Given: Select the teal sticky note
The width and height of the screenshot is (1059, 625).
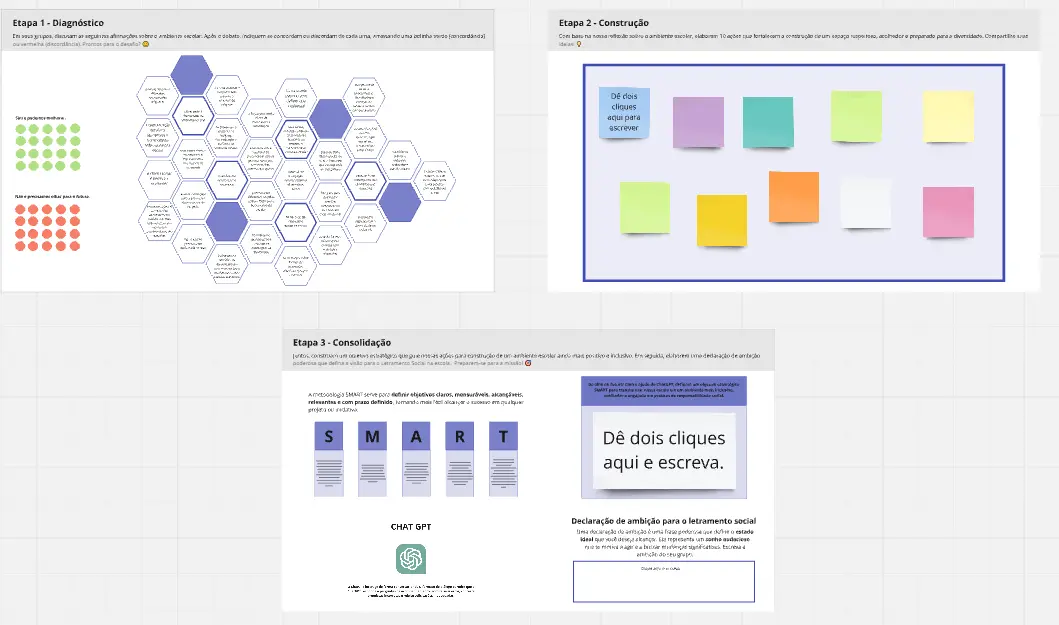Looking at the screenshot, I should (x=768, y=122).
